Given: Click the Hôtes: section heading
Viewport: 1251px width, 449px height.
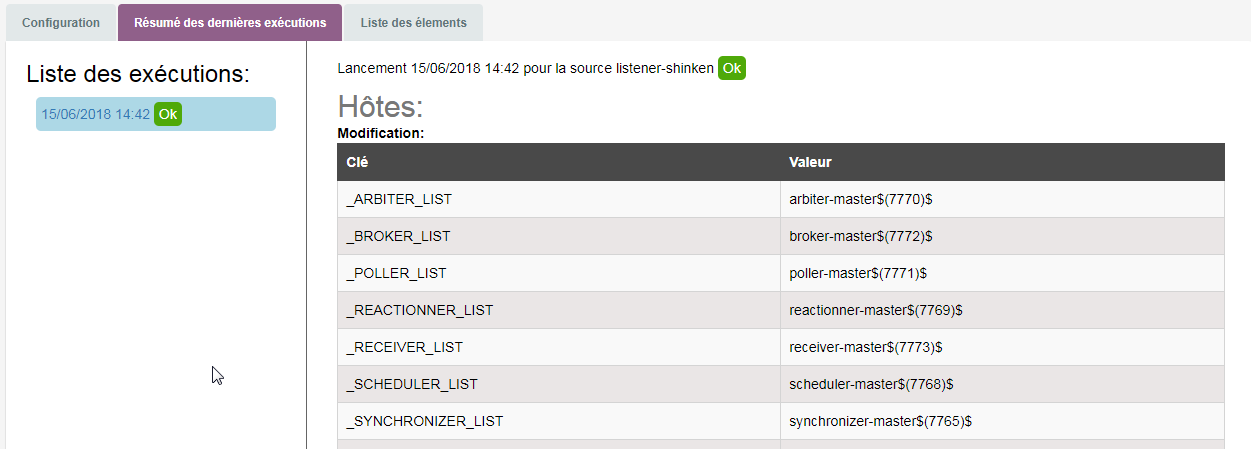Looking at the screenshot, I should click(381, 106).
